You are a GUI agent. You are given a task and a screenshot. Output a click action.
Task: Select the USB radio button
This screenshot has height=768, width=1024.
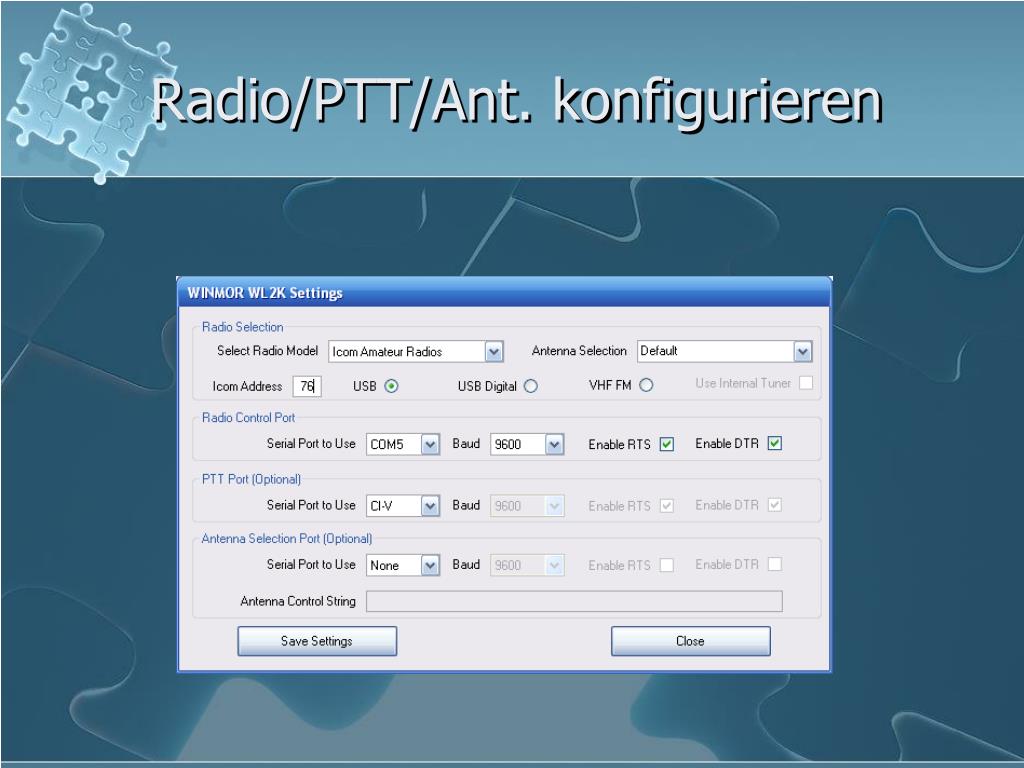point(391,387)
